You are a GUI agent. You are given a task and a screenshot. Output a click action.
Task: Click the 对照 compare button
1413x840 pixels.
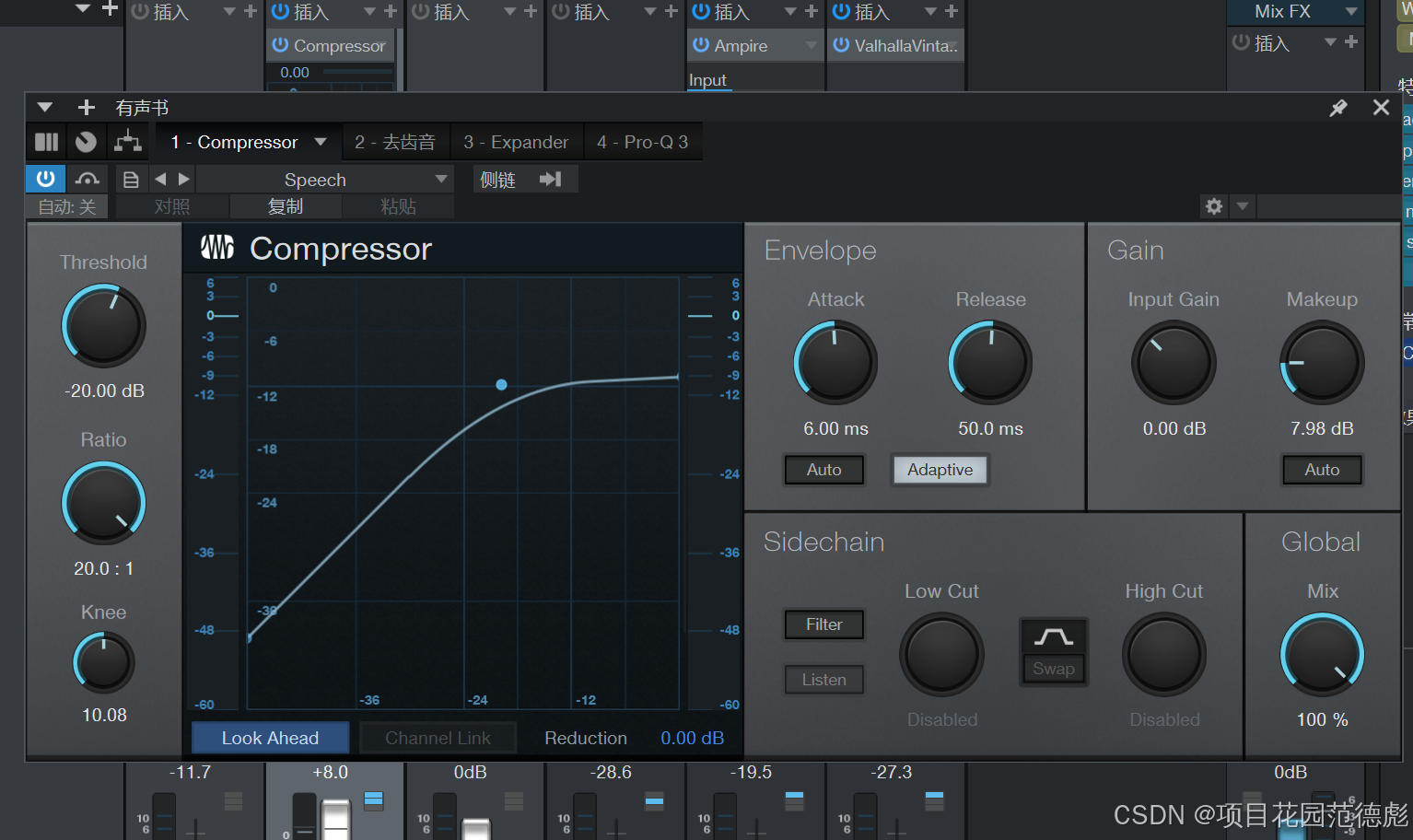(x=172, y=206)
